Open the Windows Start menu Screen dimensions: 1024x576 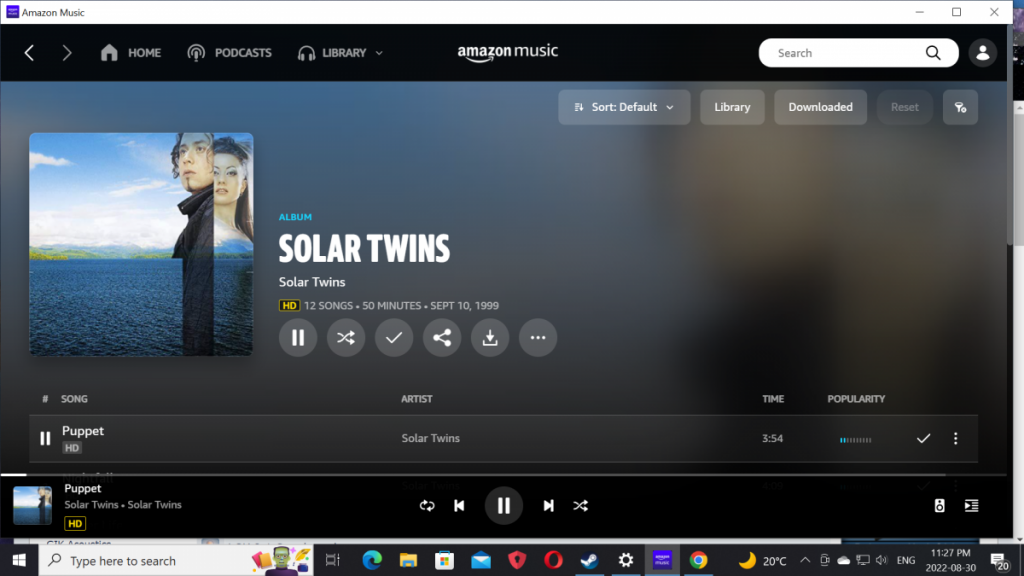(x=19, y=560)
